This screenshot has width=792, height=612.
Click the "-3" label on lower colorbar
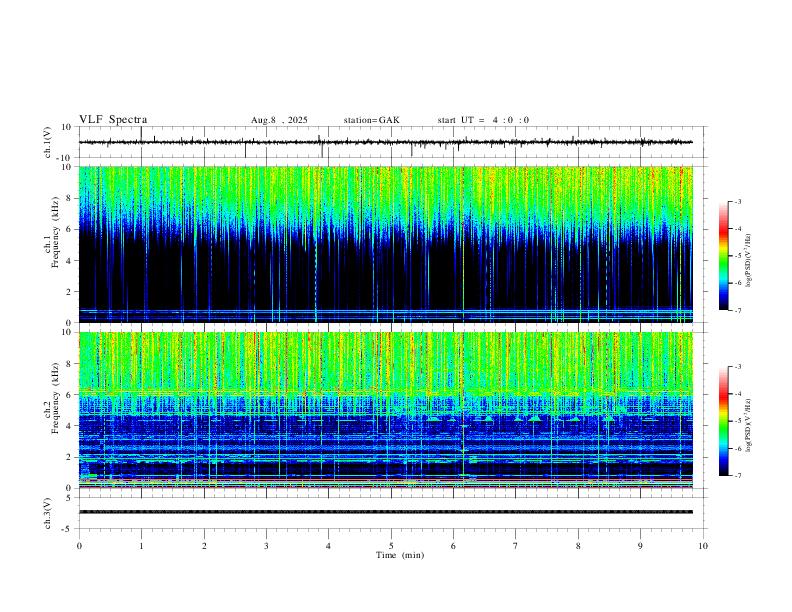pyautogui.click(x=738, y=367)
